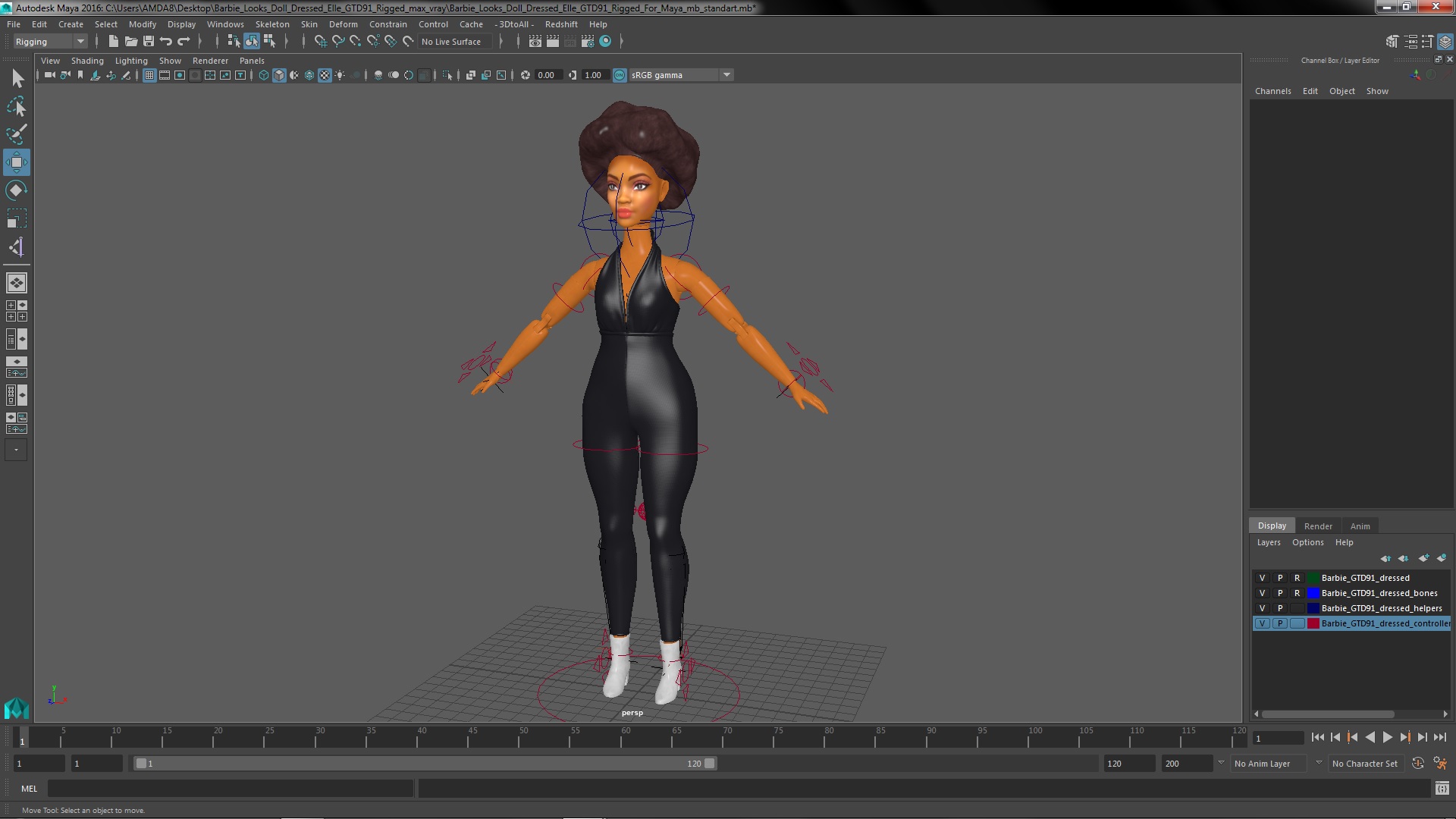Click No Live Surface field
Screen dimensions: 1456x819
click(455, 42)
